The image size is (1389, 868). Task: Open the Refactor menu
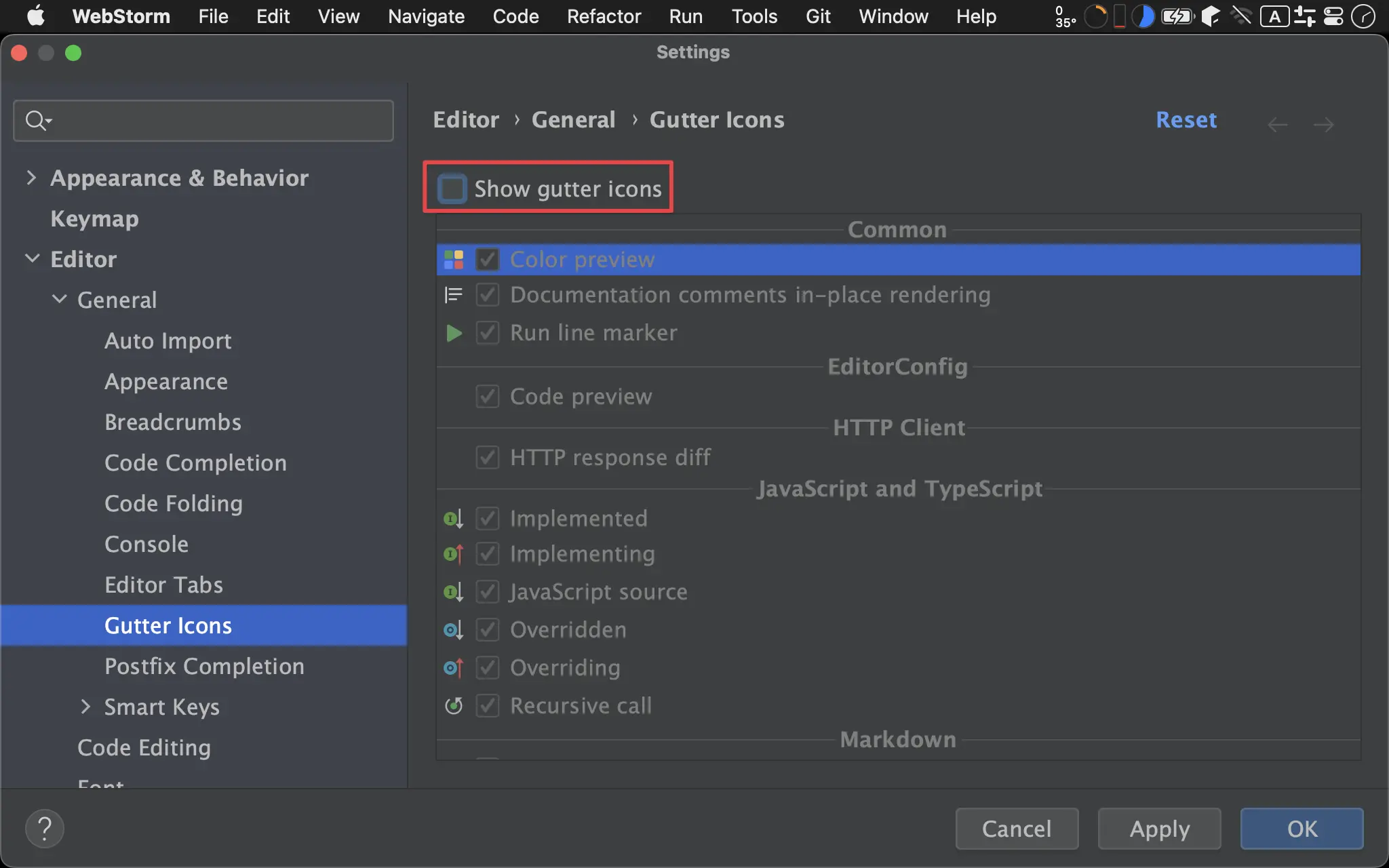click(x=604, y=16)
